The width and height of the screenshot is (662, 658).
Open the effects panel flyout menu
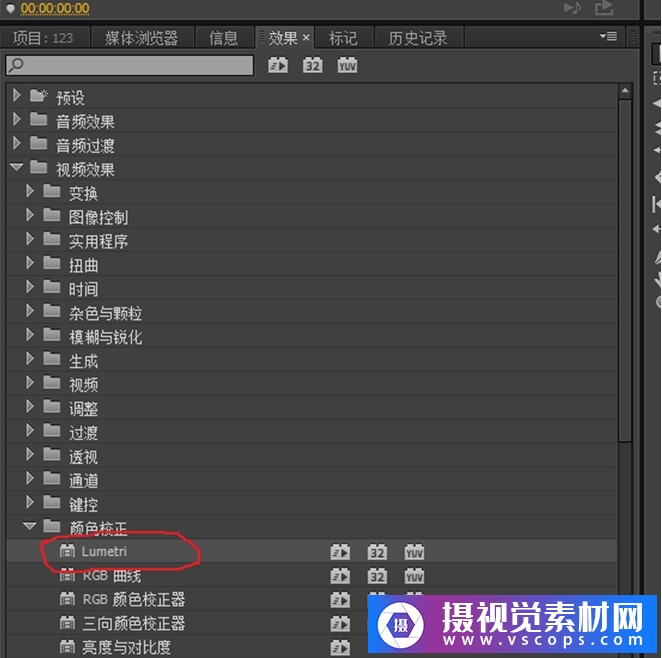608,37
